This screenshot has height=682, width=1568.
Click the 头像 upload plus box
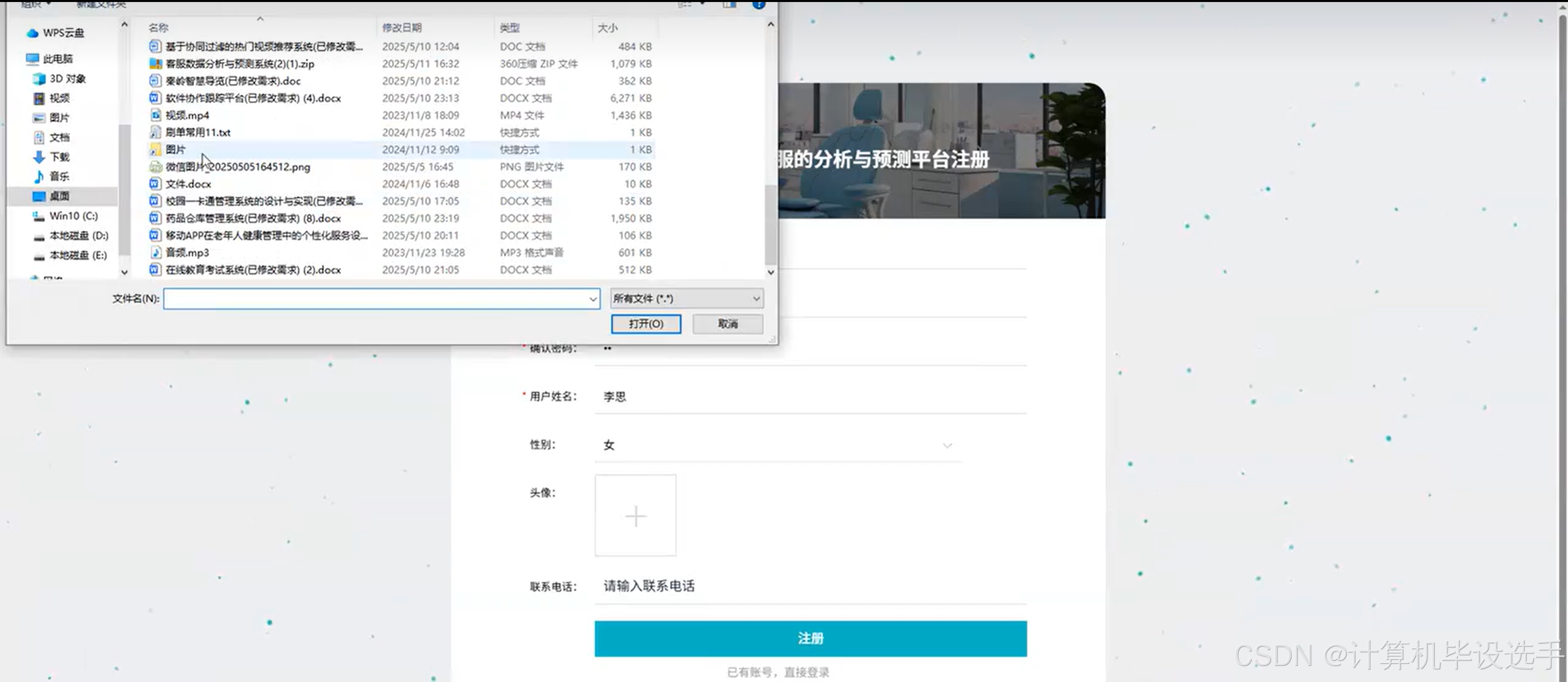(636, 516)
